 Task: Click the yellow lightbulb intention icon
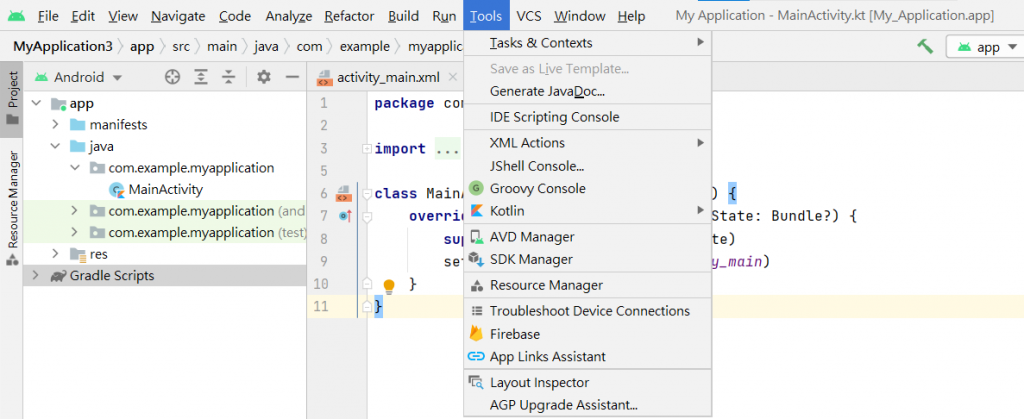pos(389,286)
